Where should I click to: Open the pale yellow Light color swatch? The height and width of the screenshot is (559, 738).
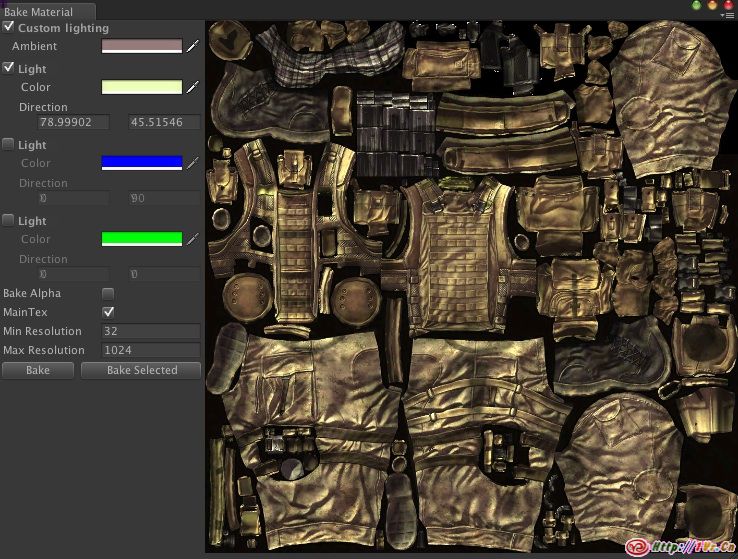pos(142,87)
